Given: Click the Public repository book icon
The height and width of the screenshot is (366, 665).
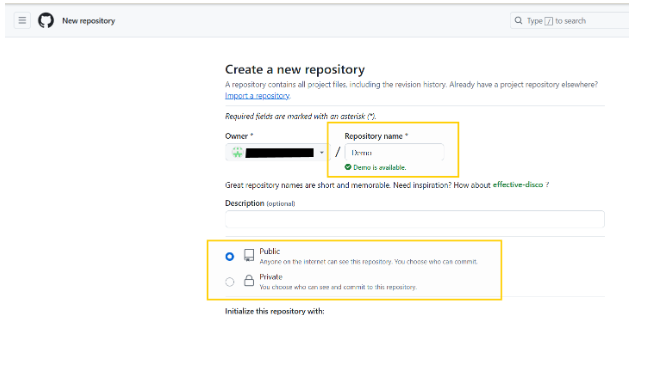Looking at the screenshot, I should [249, 255].
